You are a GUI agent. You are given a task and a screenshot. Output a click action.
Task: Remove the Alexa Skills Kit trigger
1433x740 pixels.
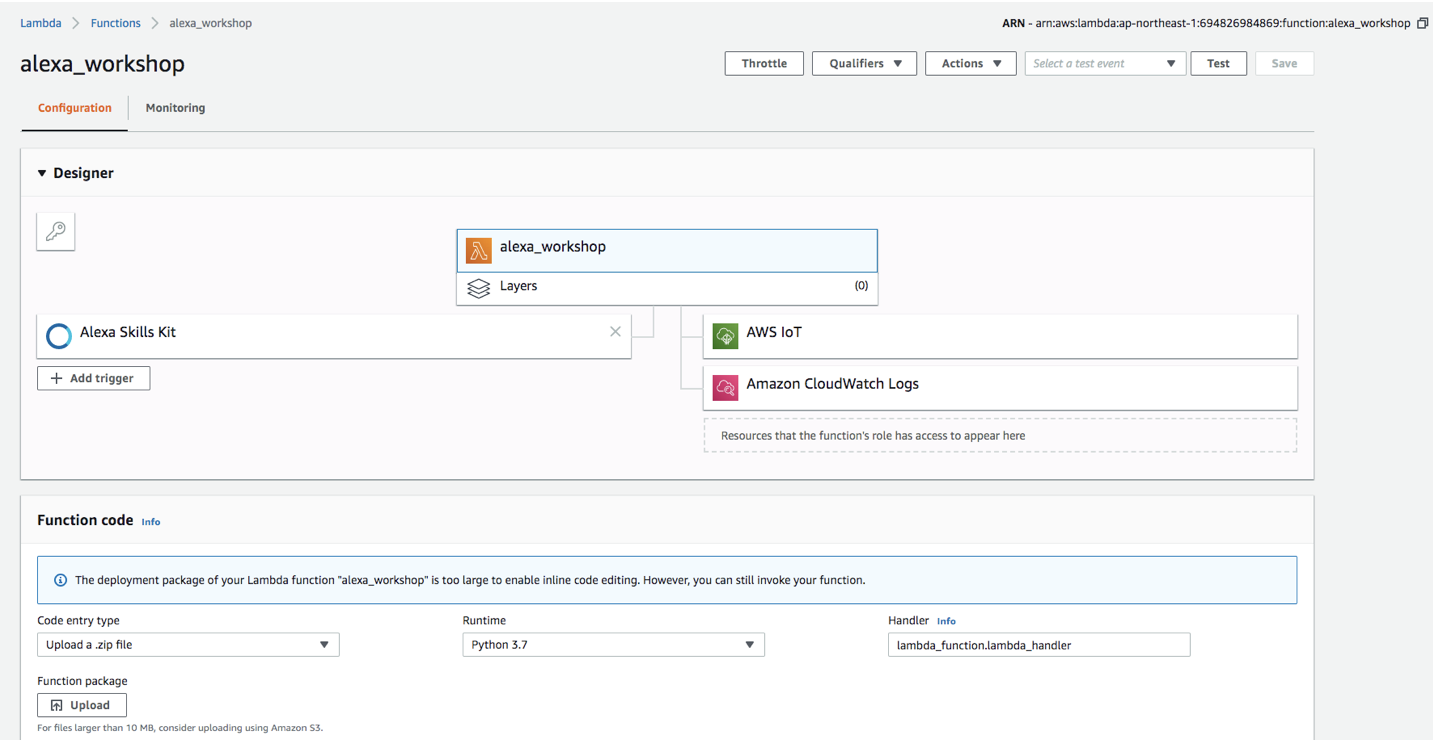[615, 332]
